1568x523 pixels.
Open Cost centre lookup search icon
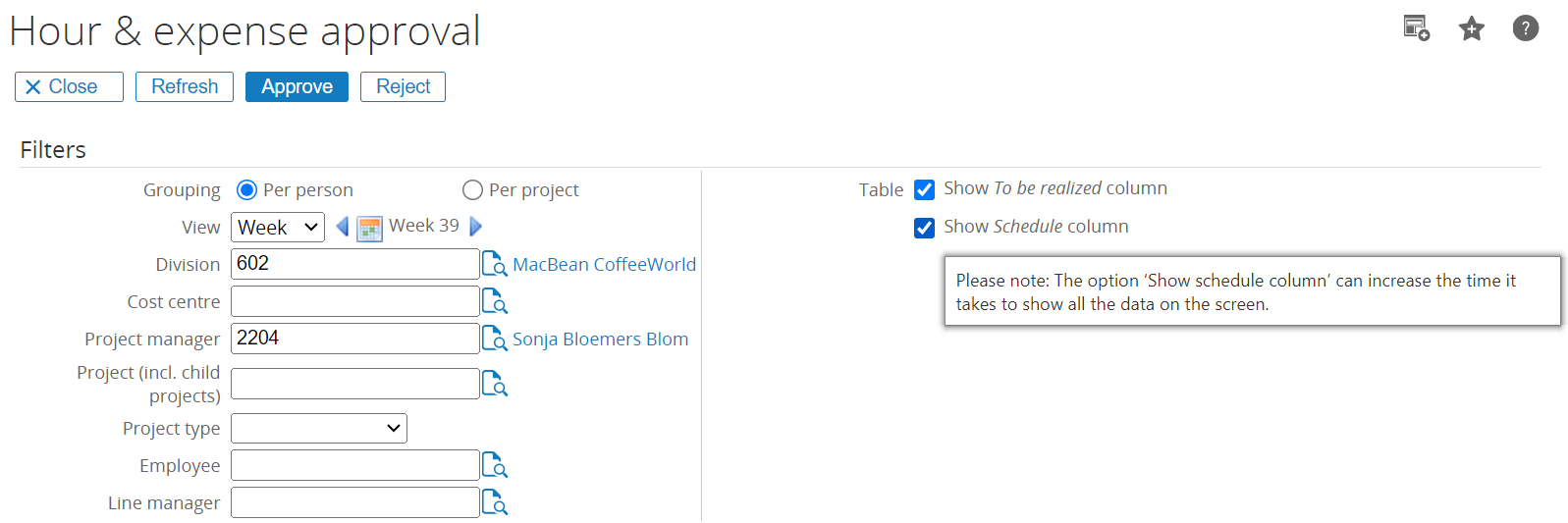[x=495, y=301]
